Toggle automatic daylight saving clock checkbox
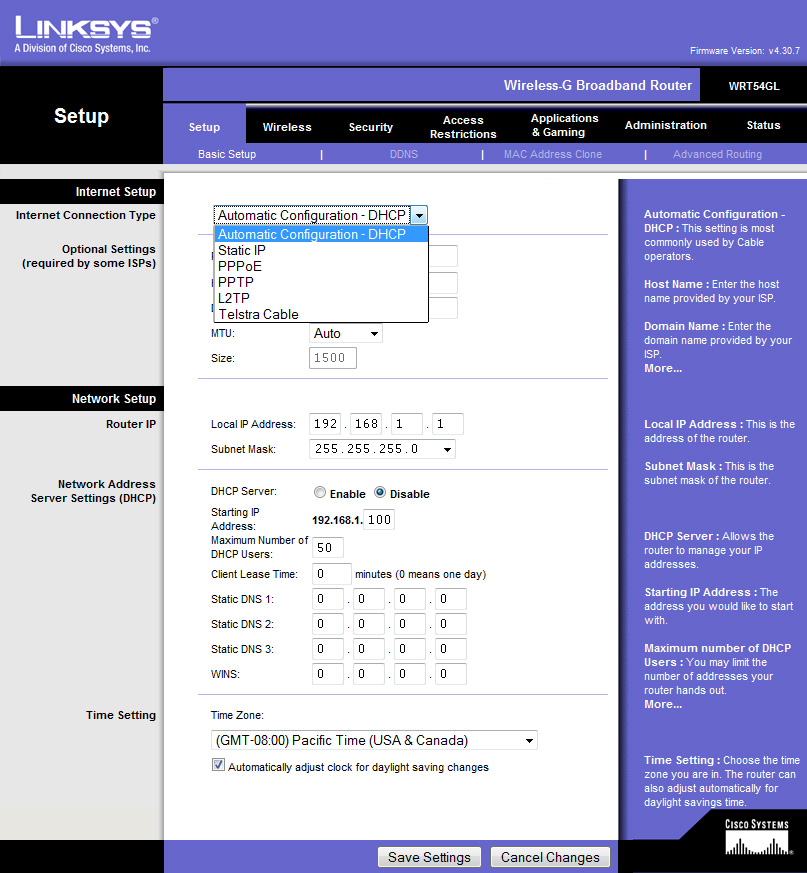Viewport: 807px width, 873px height. pos(218,765)
